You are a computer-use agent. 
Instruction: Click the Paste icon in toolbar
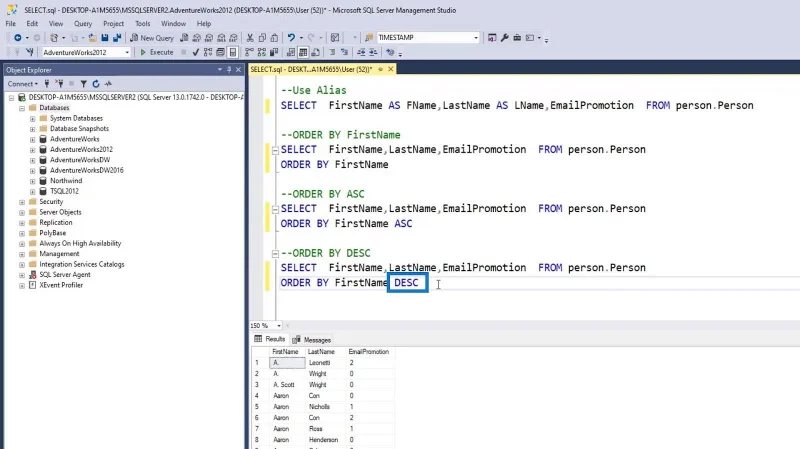274,38
